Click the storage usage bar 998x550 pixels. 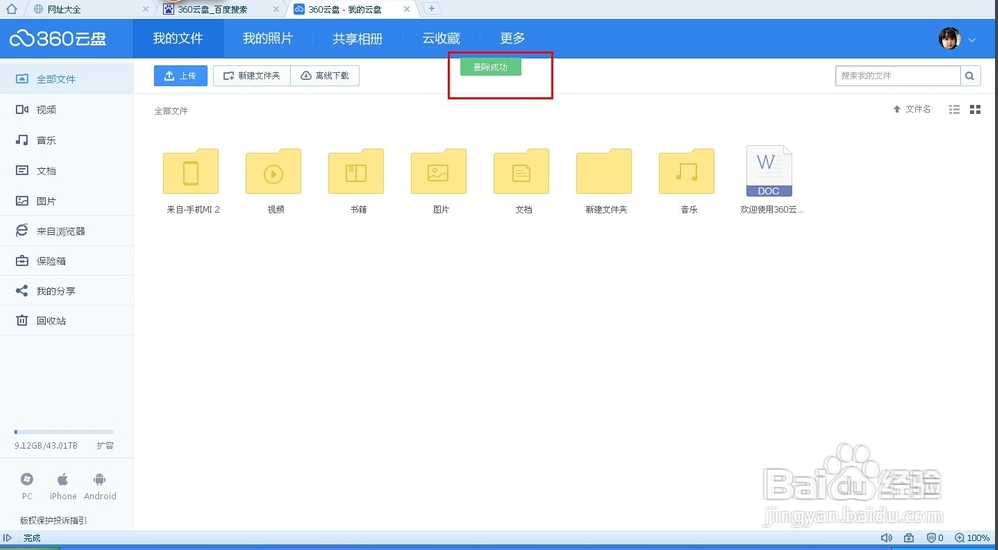(x=64, y=432)
